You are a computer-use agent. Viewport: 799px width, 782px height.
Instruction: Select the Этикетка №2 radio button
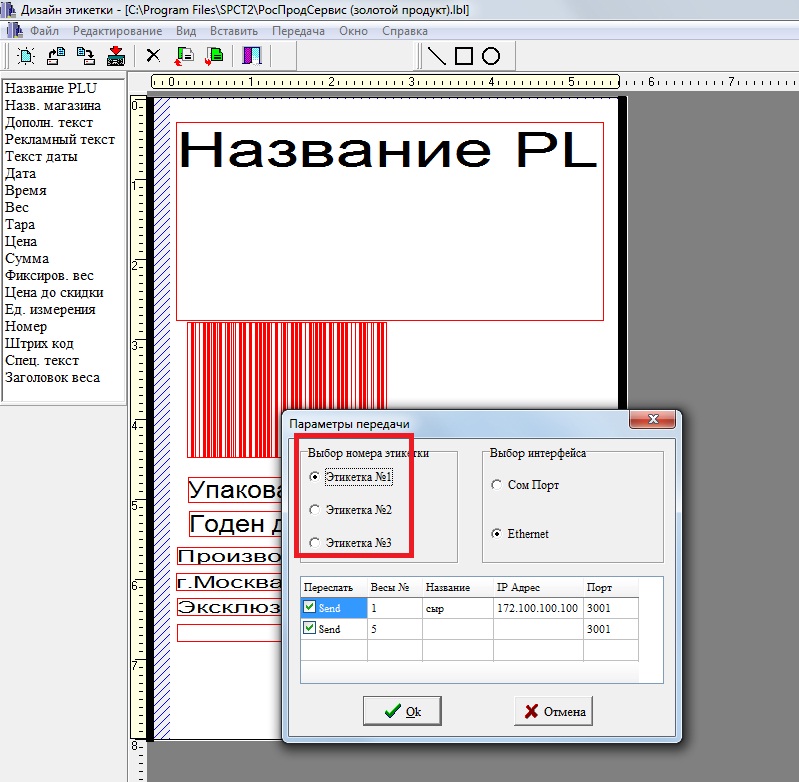coord(315,510)
